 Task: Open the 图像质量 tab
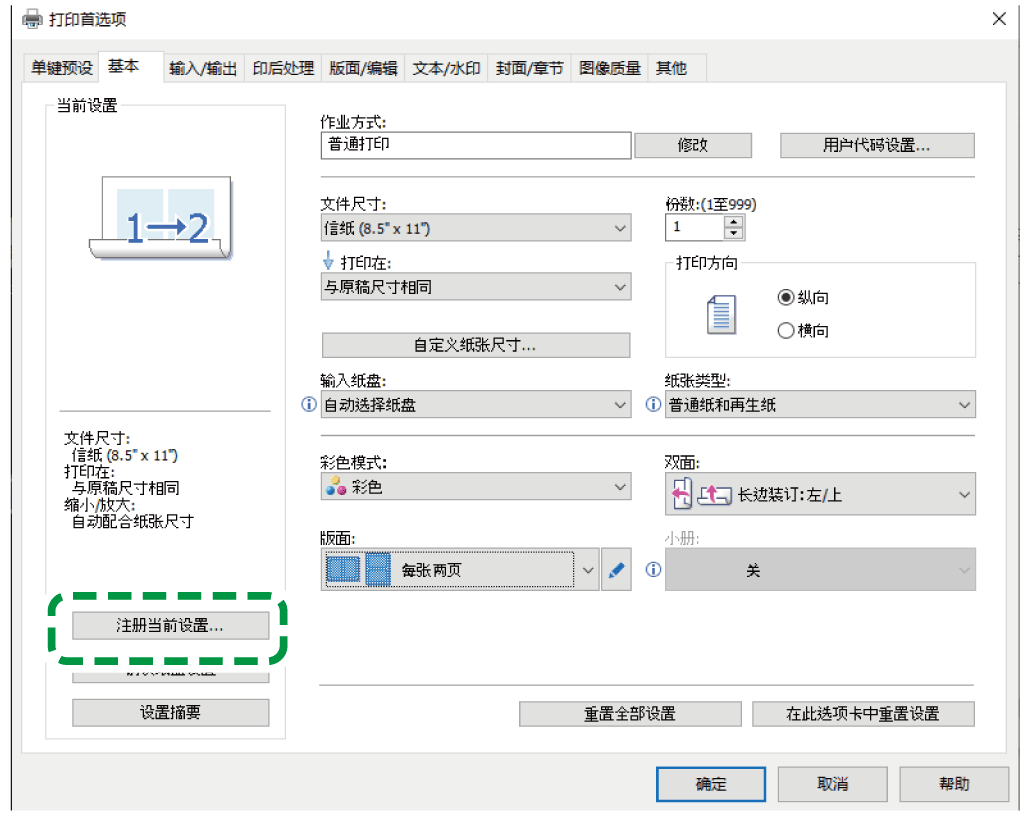pyautogui.click(x=610, y=68)
